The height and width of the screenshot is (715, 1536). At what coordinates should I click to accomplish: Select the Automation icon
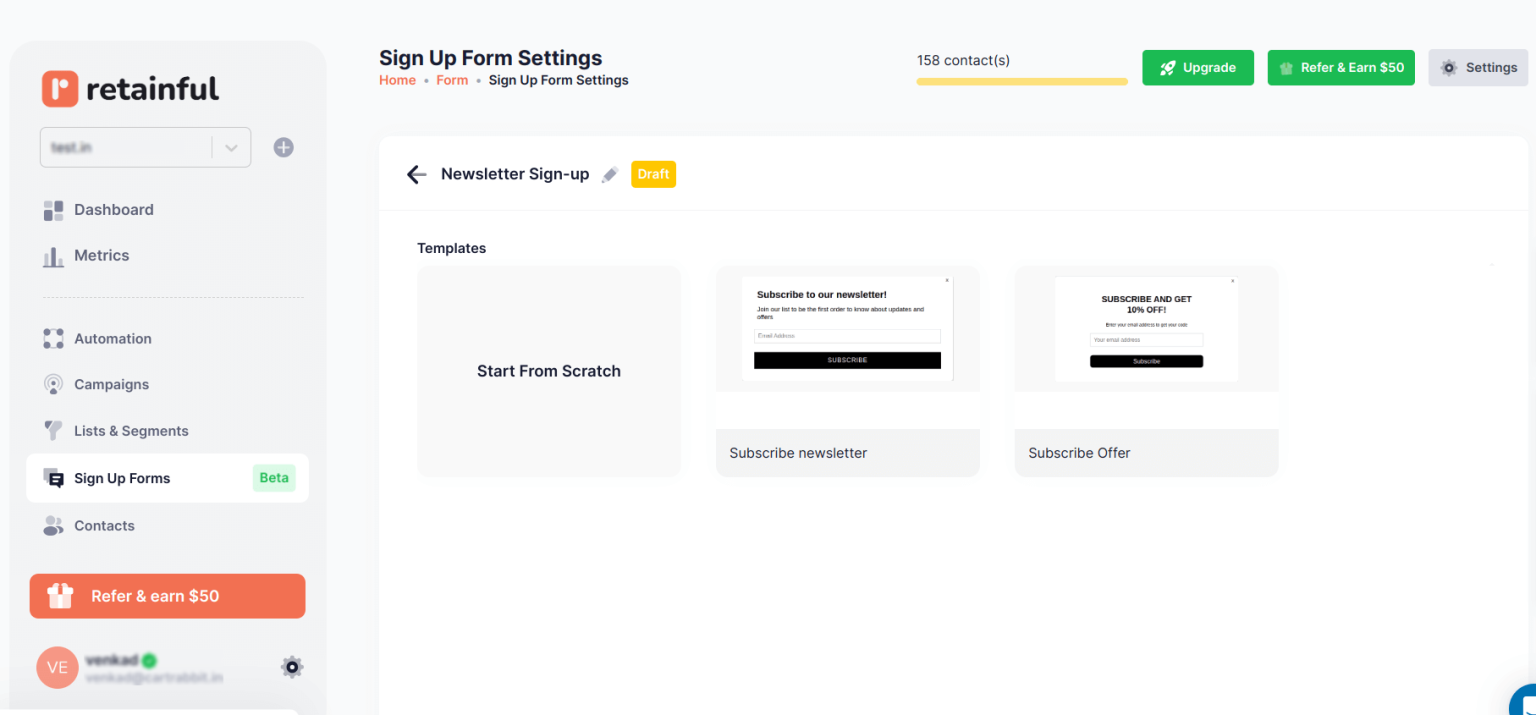click(x=53, y=338)
